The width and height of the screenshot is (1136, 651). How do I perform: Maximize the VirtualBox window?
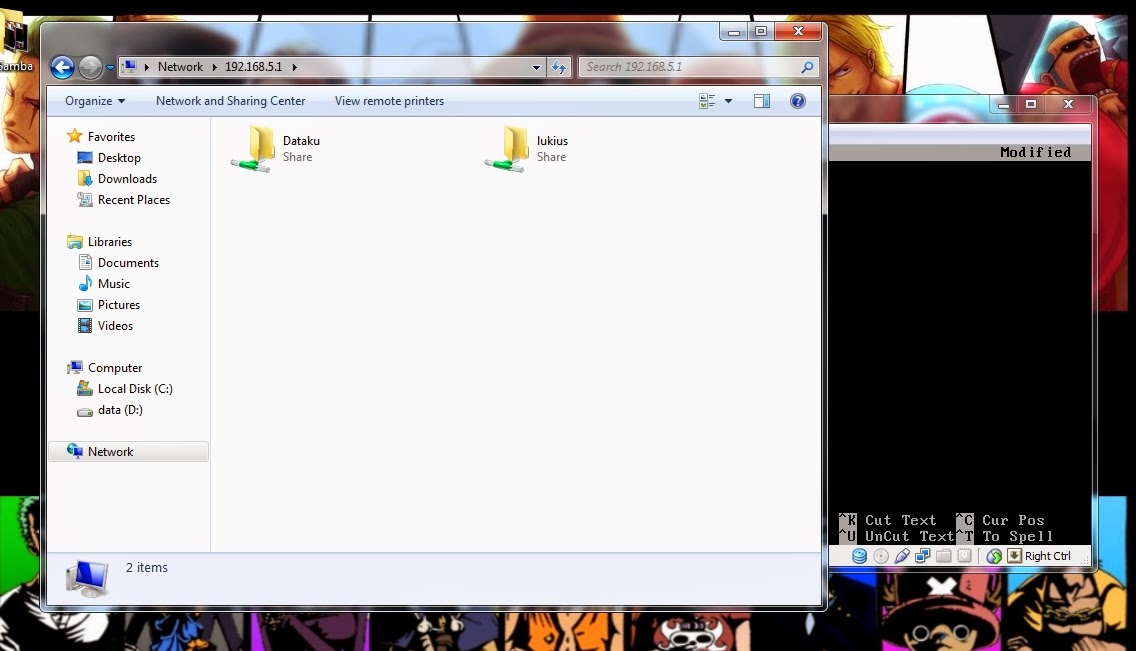coord(1031,104)
